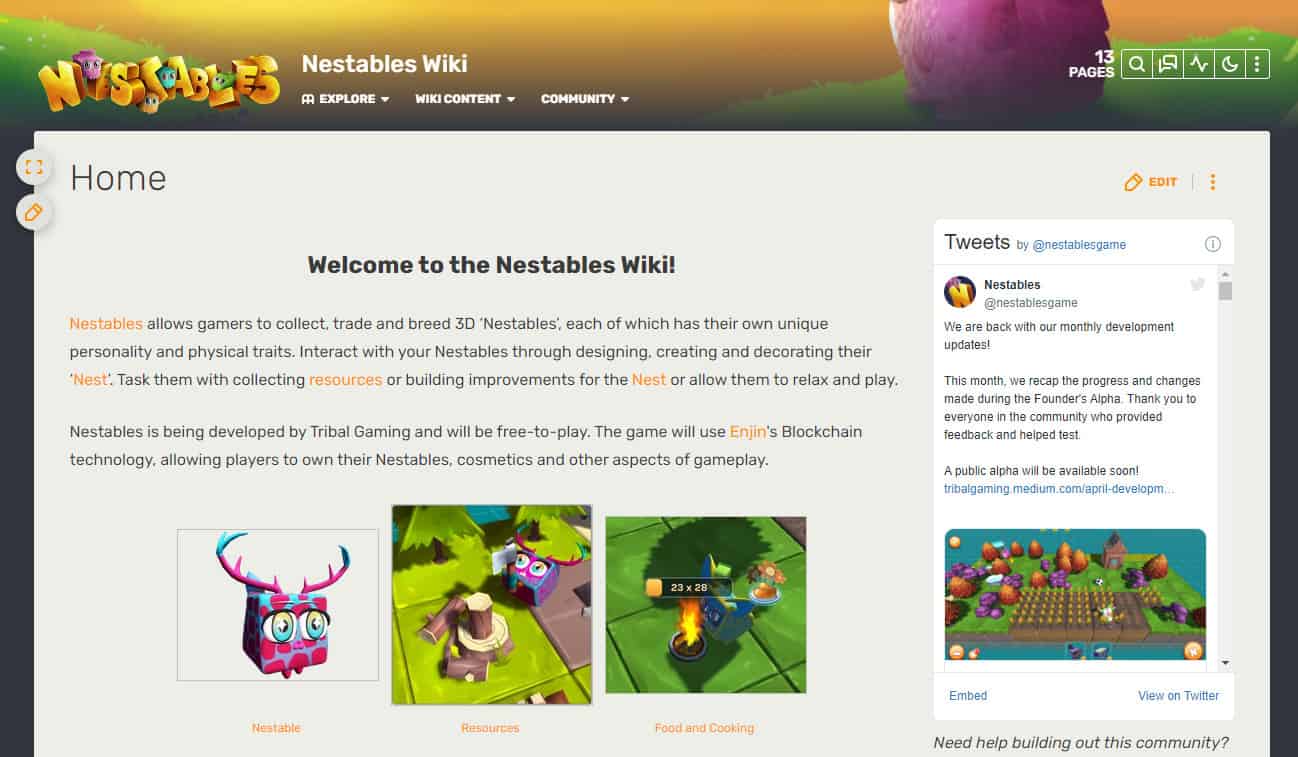
Task: Click the floating pencil edit icon
Action: pos(34,212)
